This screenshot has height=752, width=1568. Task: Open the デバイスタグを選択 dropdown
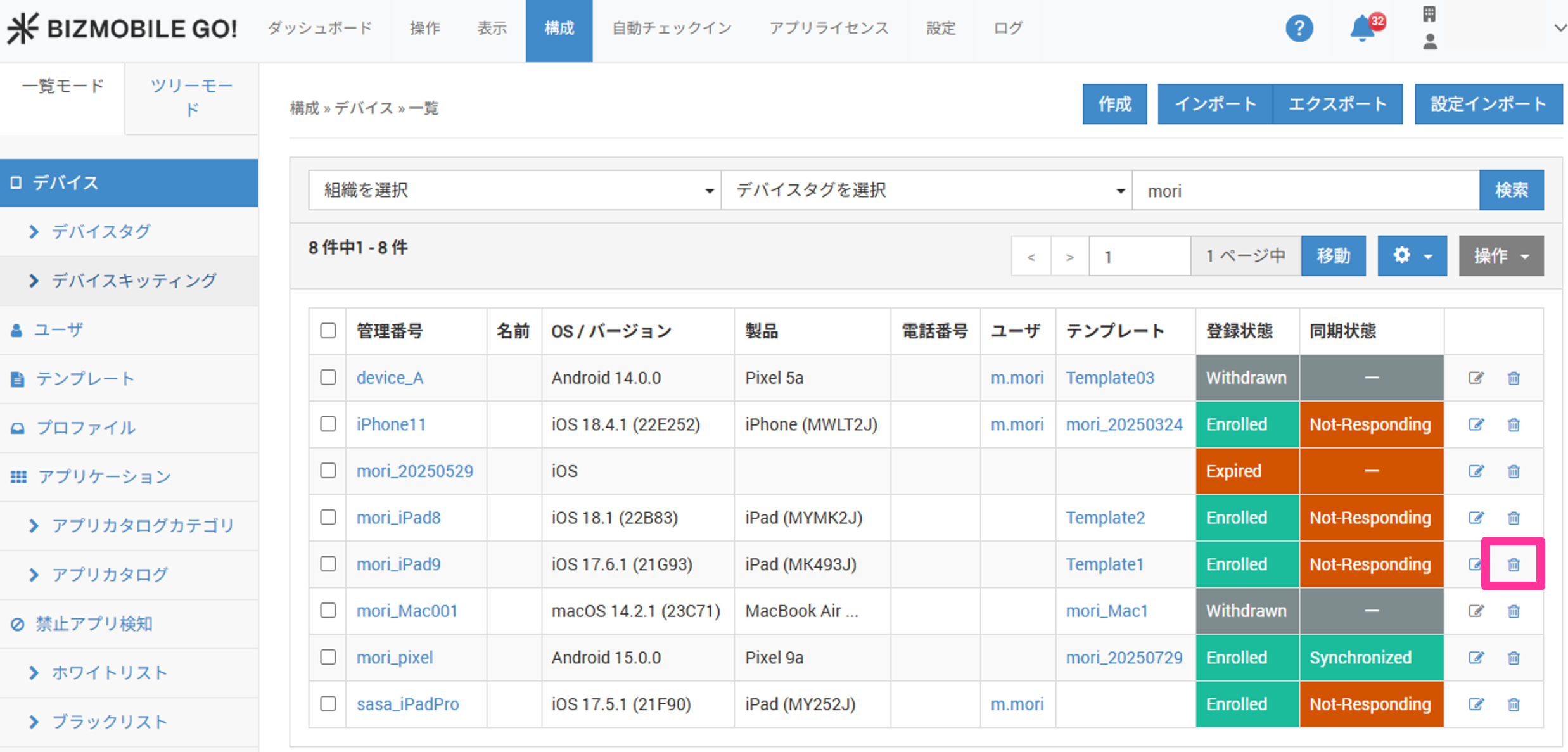pyautogui.click(x=926, y=190)
